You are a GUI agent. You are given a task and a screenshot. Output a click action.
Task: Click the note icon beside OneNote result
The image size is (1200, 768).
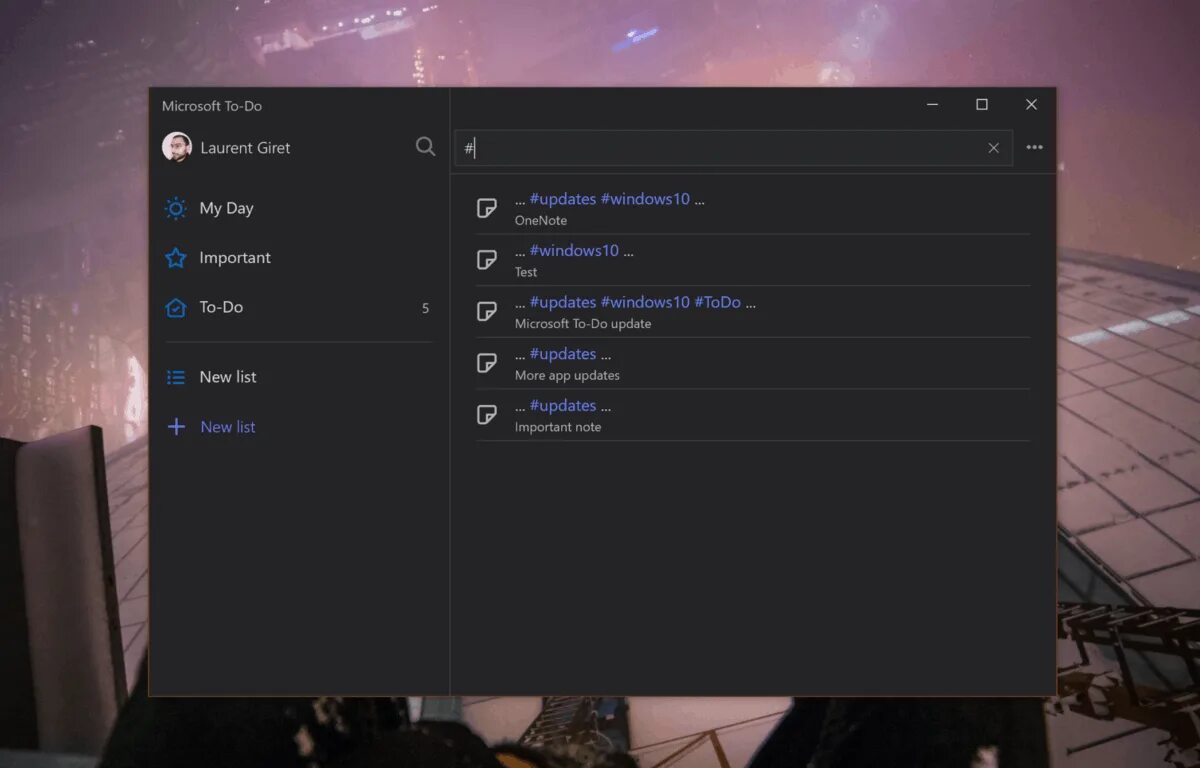click(487, 208)
